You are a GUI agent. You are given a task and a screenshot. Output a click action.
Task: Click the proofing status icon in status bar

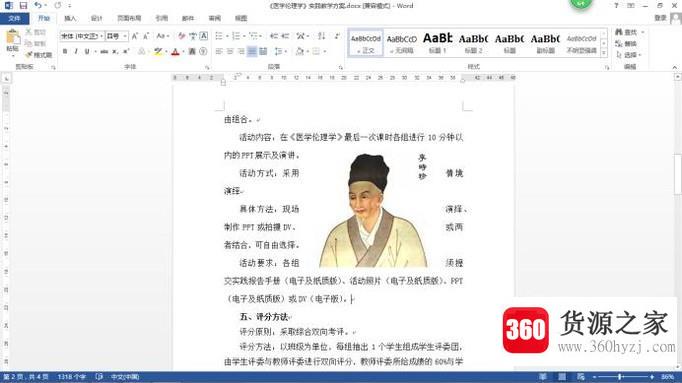99,377
